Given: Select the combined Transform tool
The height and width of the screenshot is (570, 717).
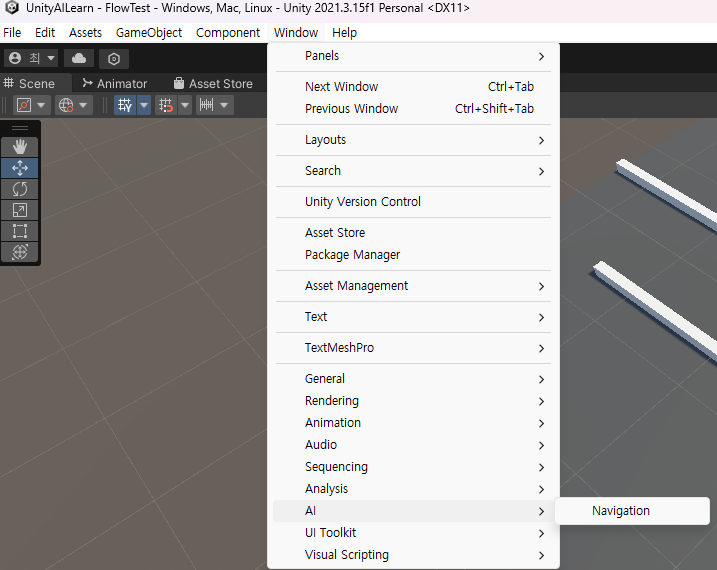Looking at the screenshot, I should (x=20, y=252).
